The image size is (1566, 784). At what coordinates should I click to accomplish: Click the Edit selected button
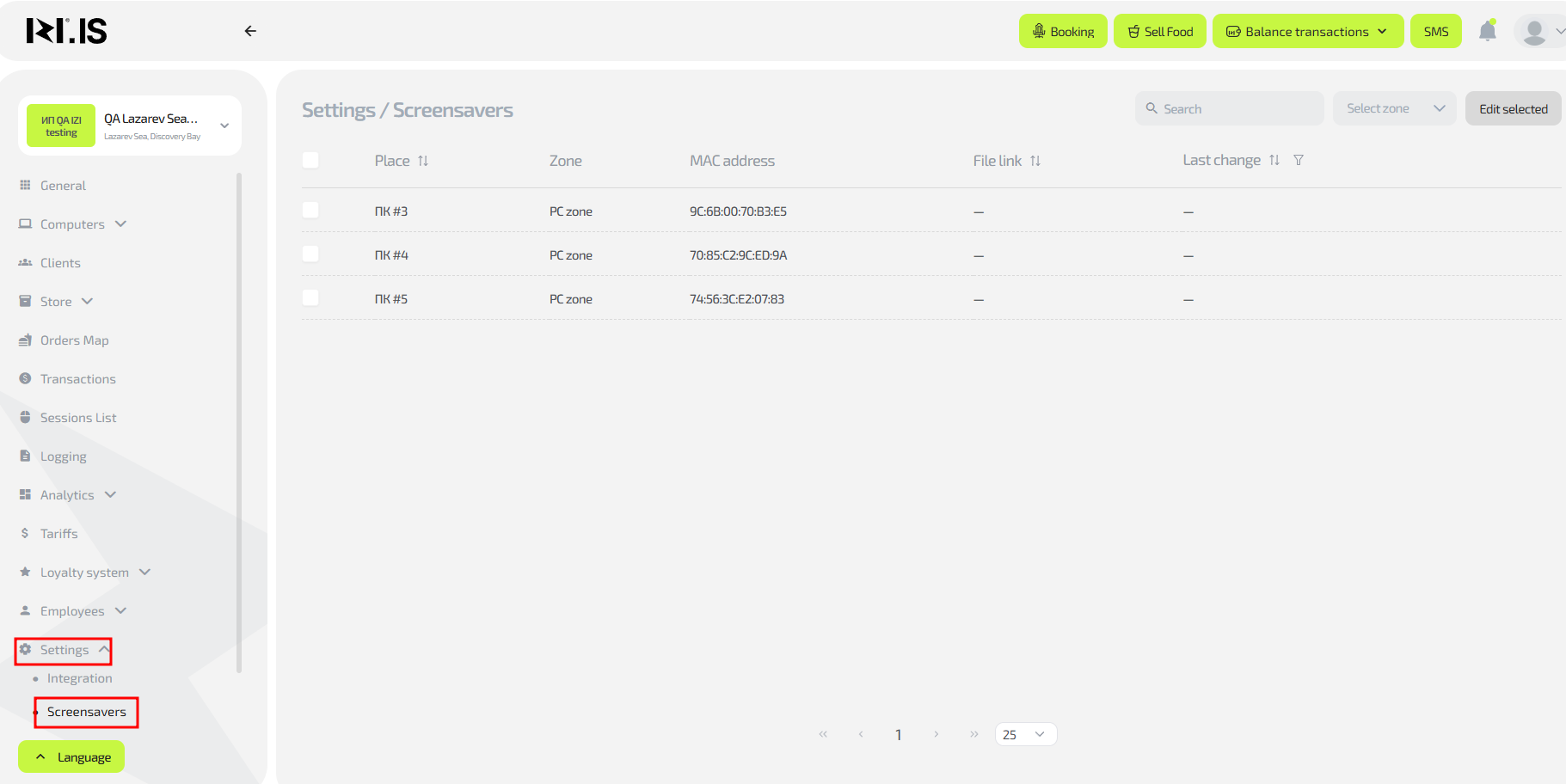point(1513,108)
